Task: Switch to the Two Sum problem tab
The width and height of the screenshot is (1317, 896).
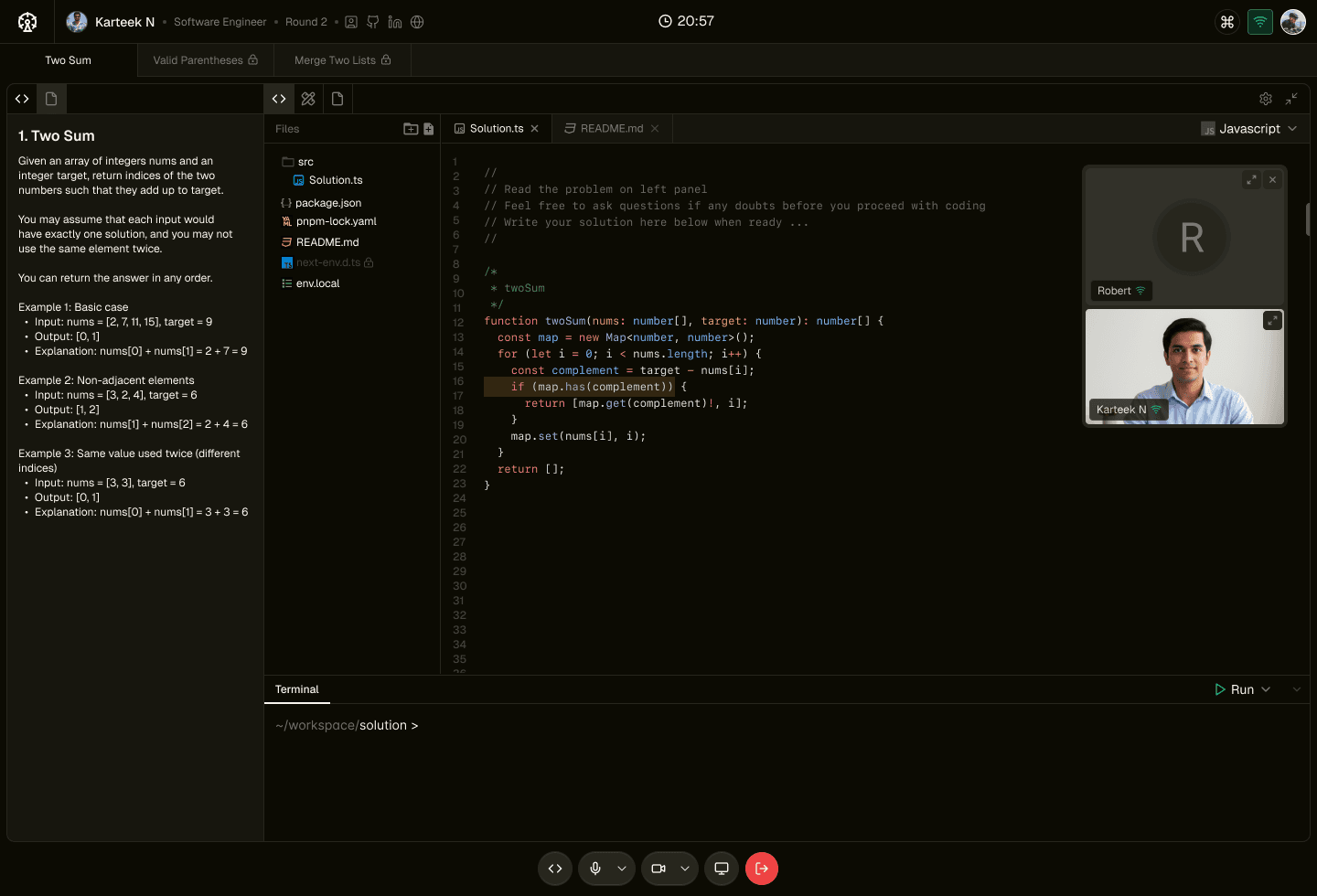Action: 69,60
